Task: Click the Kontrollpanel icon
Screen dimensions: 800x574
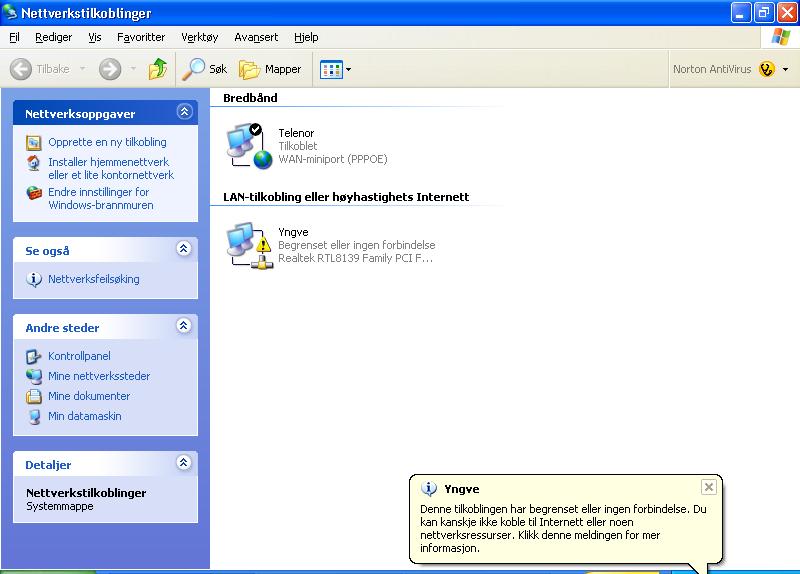Action: [x=34, y=357]
